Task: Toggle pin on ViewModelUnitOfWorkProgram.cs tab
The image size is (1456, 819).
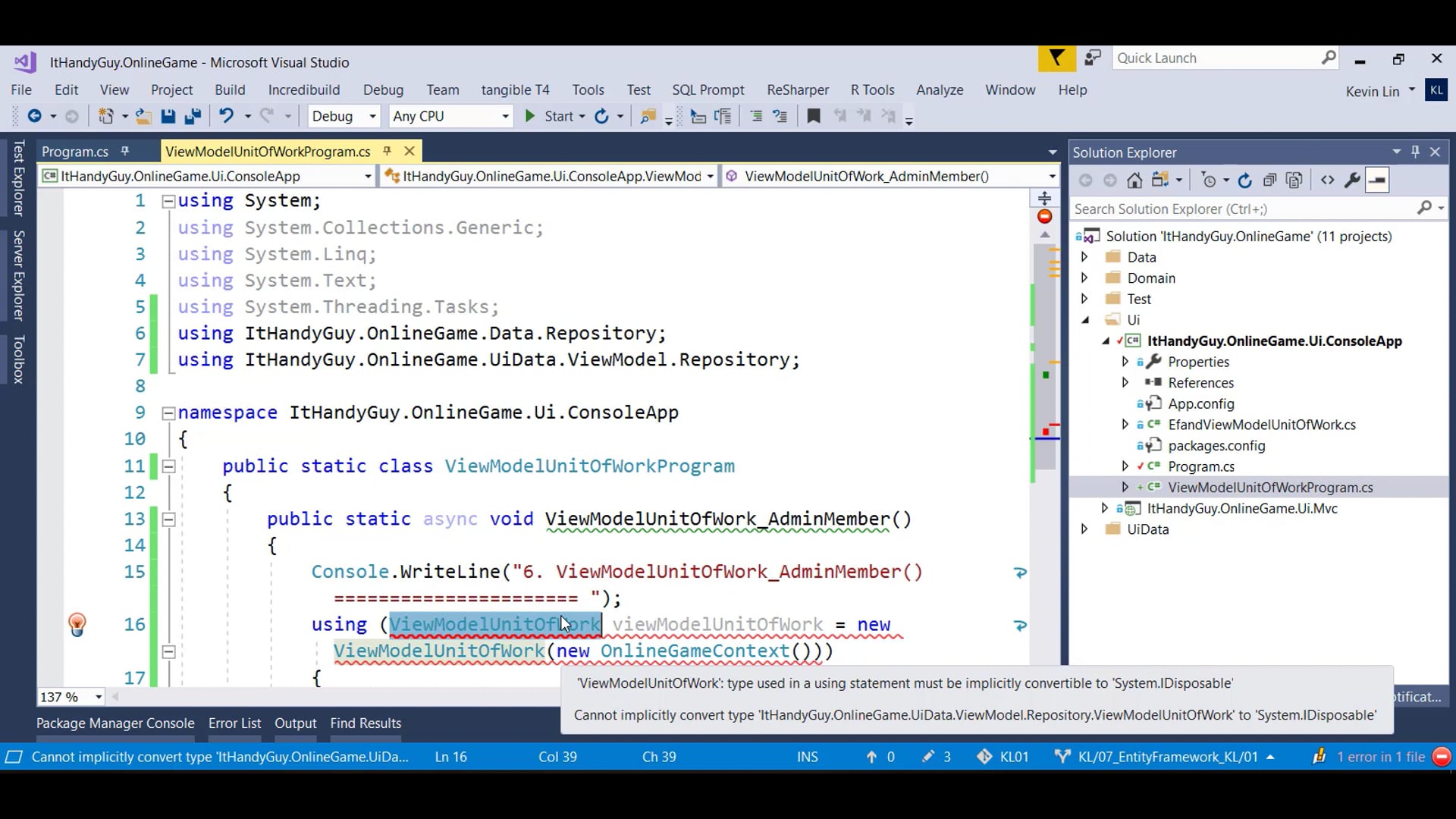Action: (387, 151)
